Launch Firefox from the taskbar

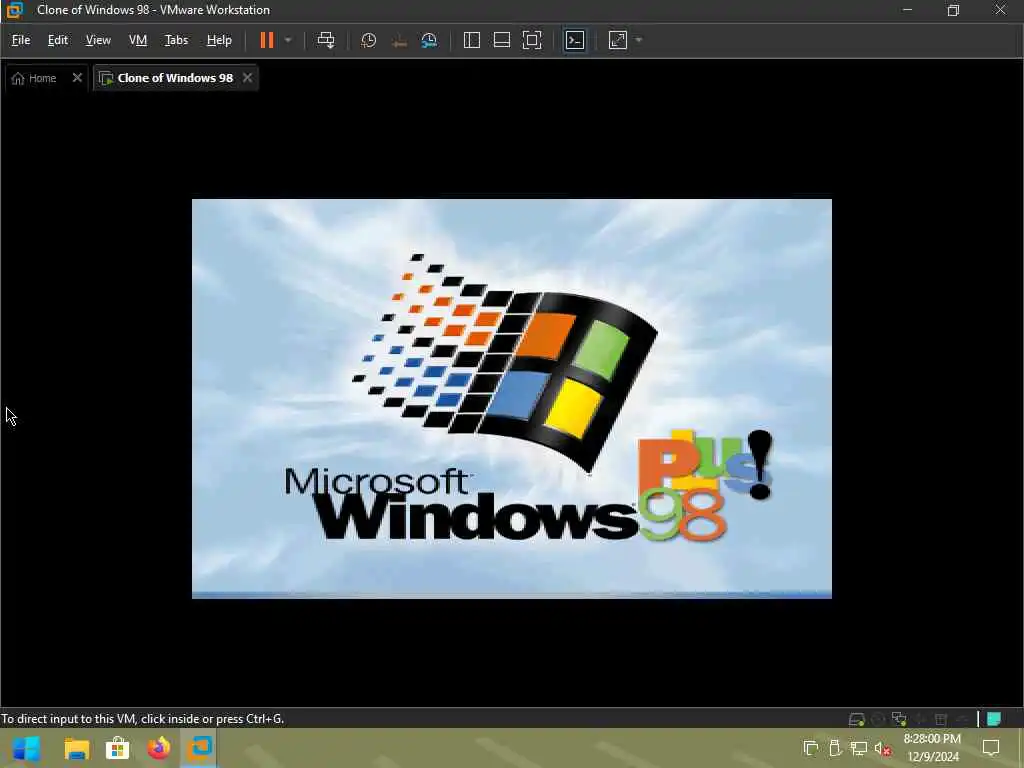(x=158, y=748)
